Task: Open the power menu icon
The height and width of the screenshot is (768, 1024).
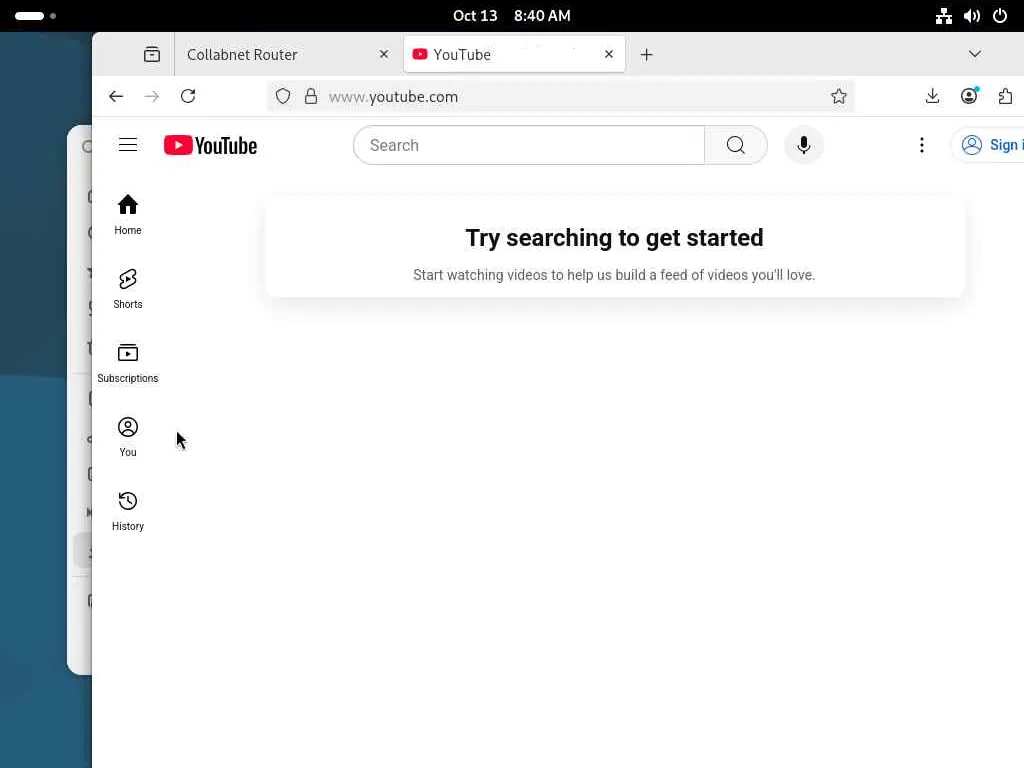Action: (1000, 16)
